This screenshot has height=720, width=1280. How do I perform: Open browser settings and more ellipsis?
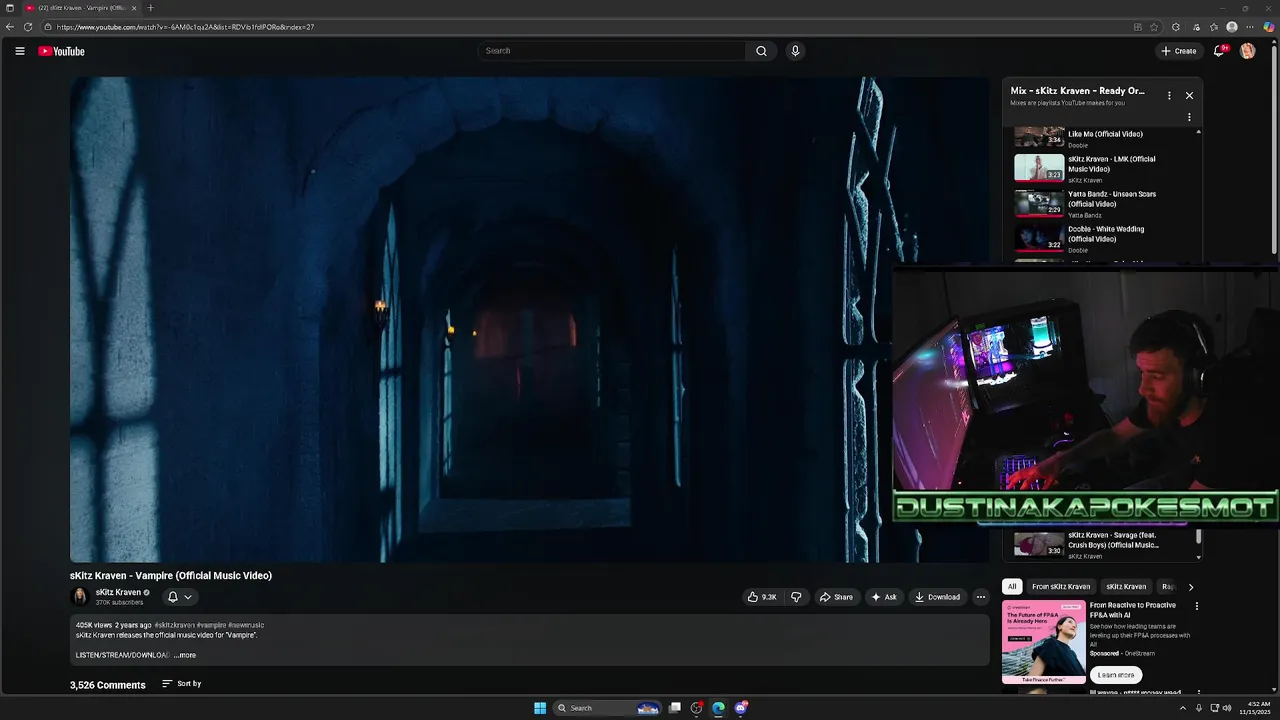pyautogui.click(x=1250, y=27)
